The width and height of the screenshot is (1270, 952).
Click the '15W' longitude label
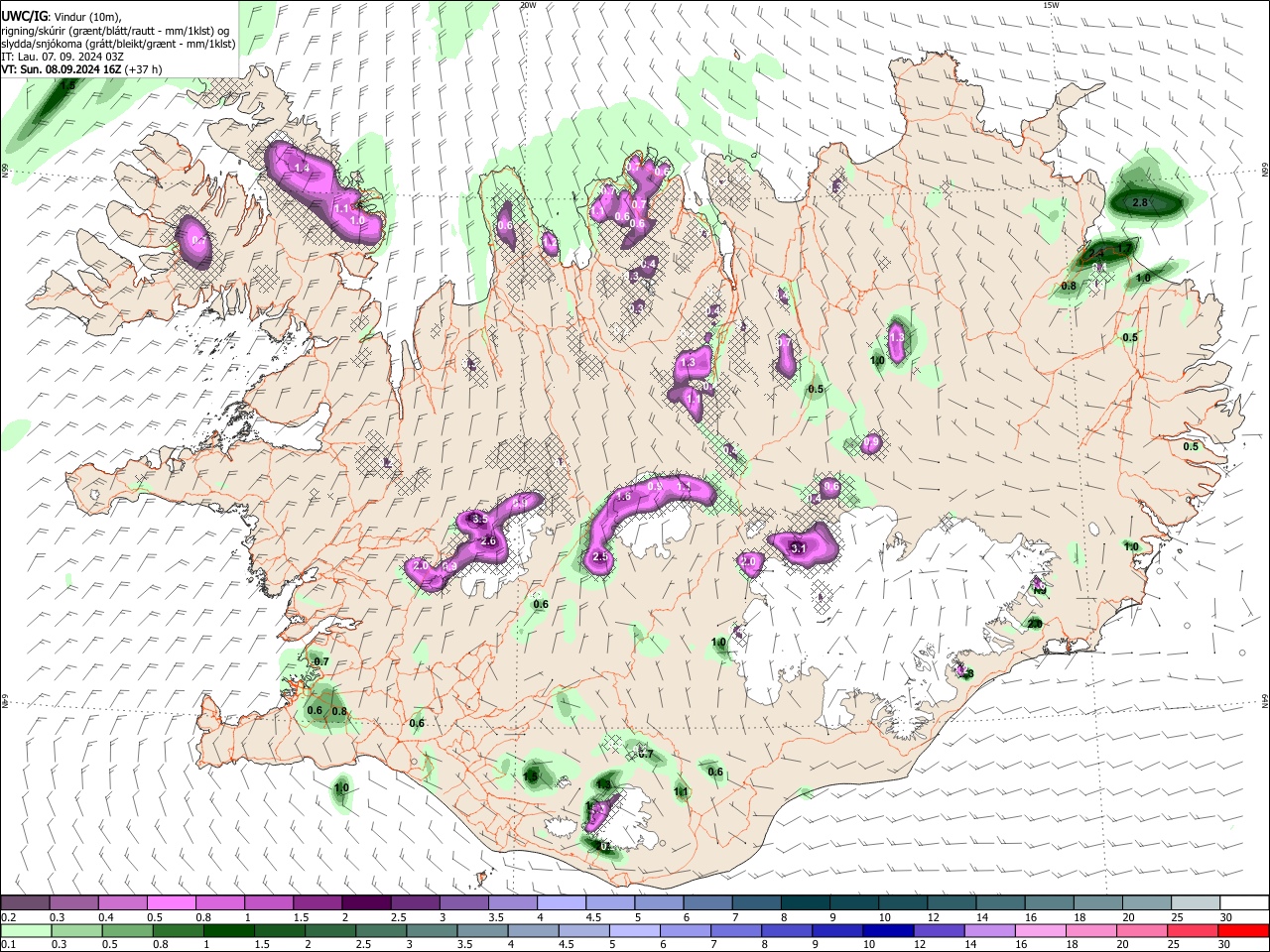point(1051,5)
